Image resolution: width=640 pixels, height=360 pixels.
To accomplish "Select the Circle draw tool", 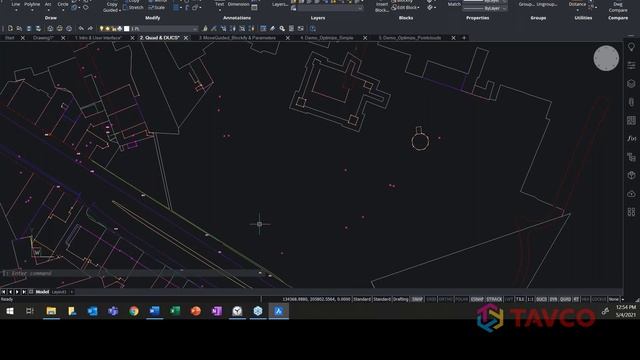I will click(x=63, y=4).
